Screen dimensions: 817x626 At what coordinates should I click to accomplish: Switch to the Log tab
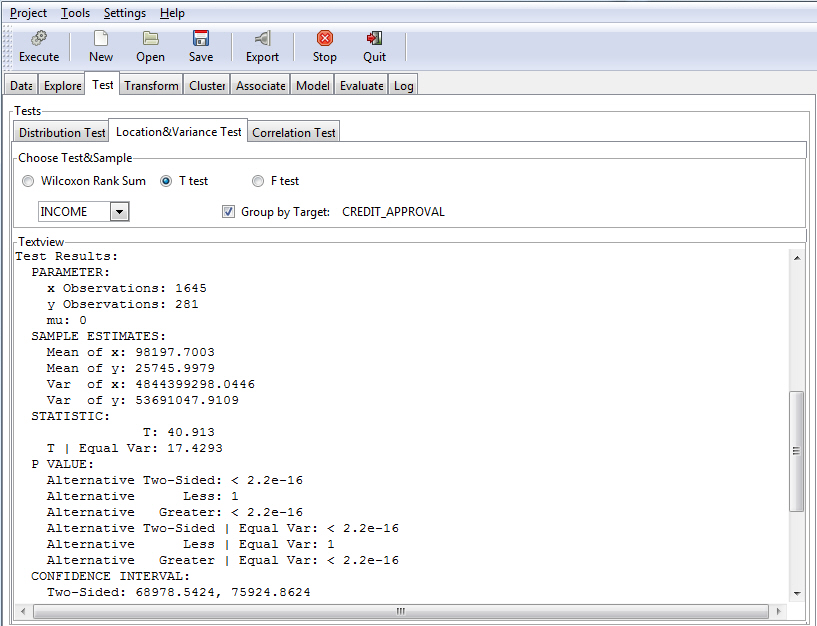coord(403,85)
